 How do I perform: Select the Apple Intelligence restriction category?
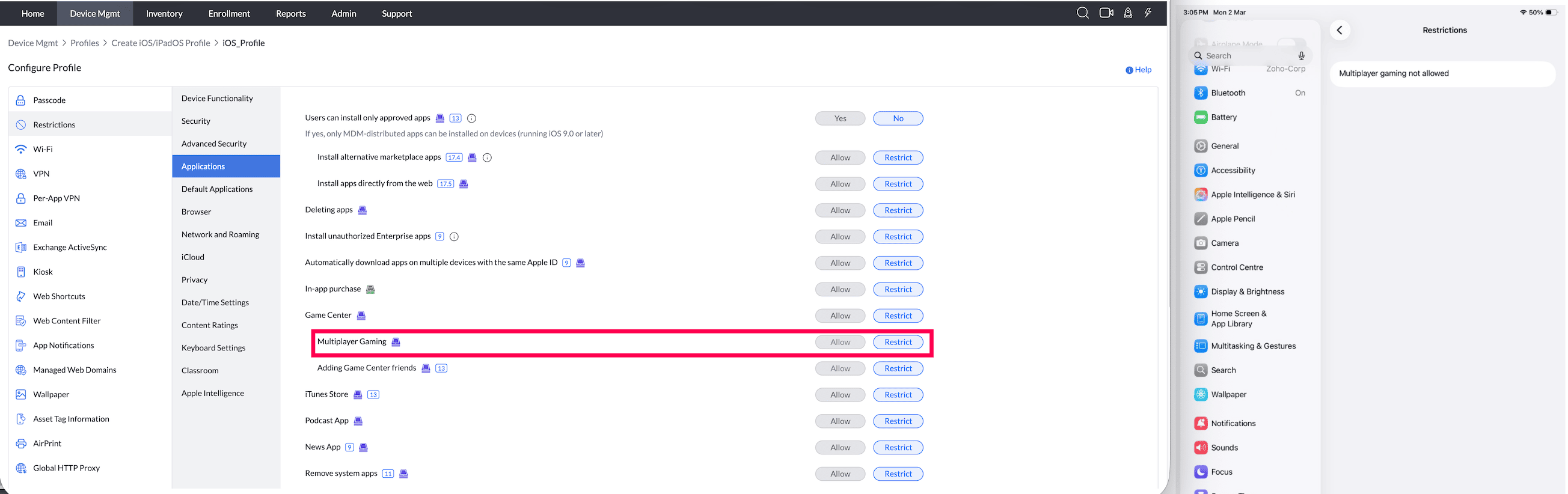tap(226, 394)
